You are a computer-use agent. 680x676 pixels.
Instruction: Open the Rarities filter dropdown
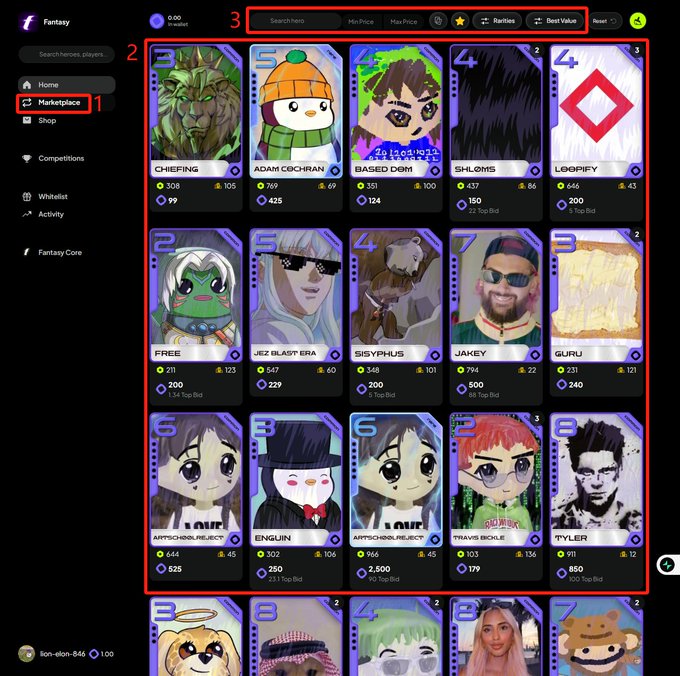[497, 21]
